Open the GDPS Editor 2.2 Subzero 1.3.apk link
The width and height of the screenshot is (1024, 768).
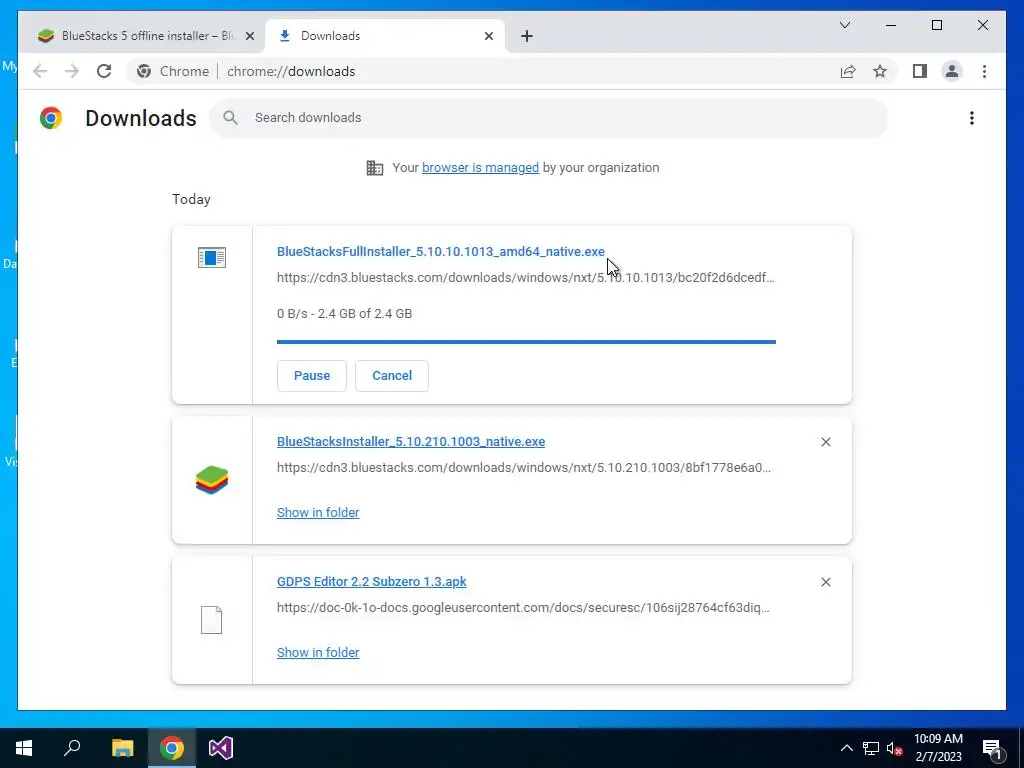click(372, 581)
